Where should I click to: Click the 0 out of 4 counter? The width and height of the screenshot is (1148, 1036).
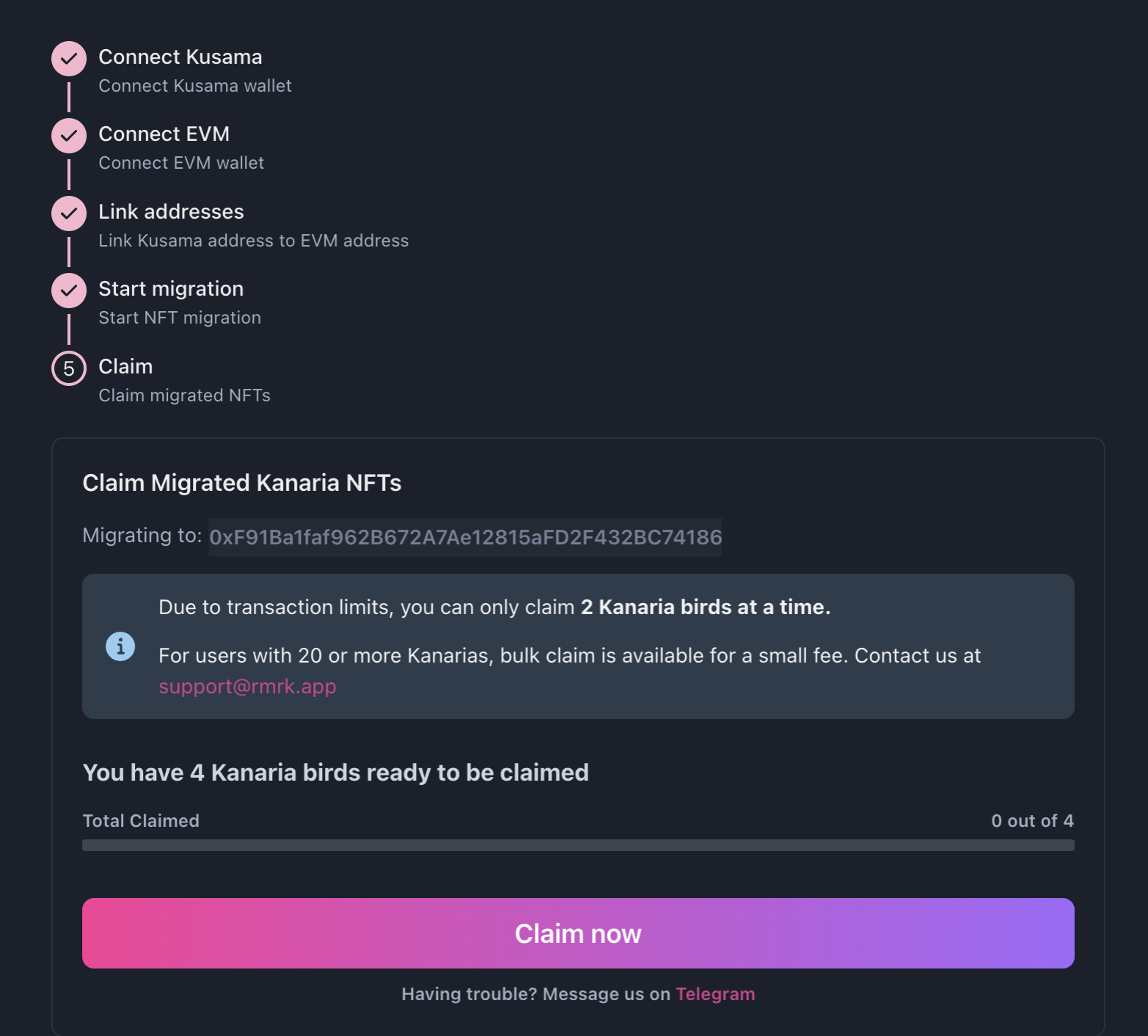(1032, 821)
